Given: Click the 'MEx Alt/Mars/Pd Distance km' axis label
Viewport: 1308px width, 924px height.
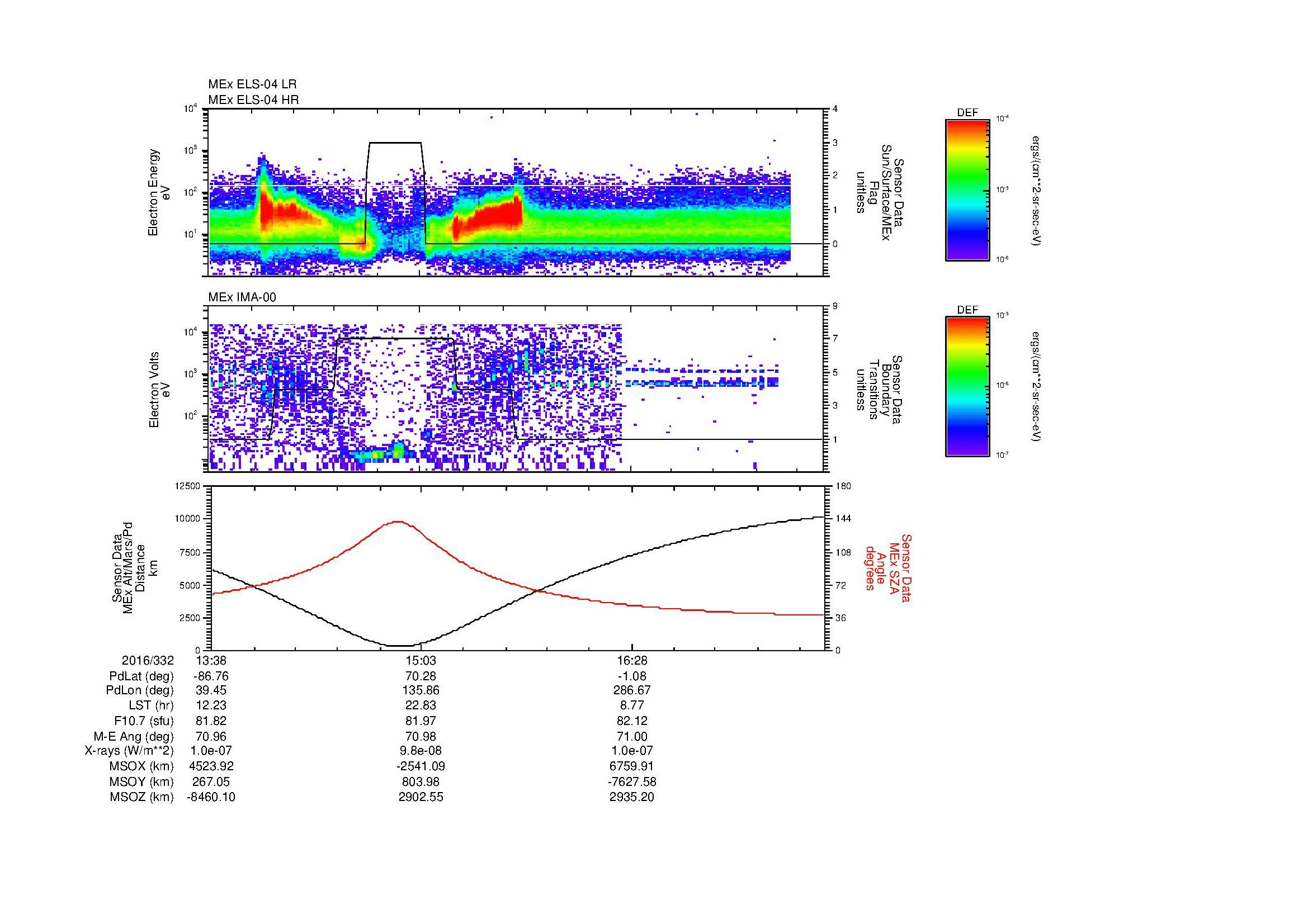Looking at the screenshot, I should coord(134,567).
